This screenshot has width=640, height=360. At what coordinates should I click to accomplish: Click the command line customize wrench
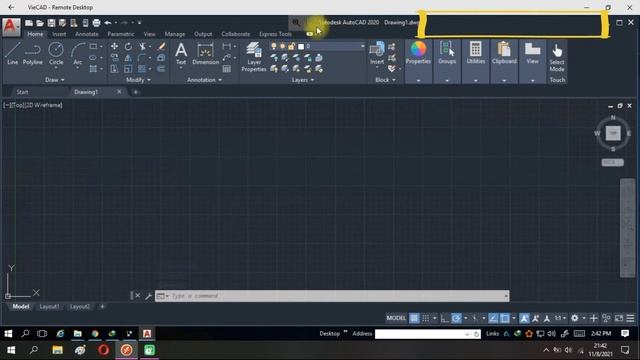pyautogui.click(x=148, y=296)
